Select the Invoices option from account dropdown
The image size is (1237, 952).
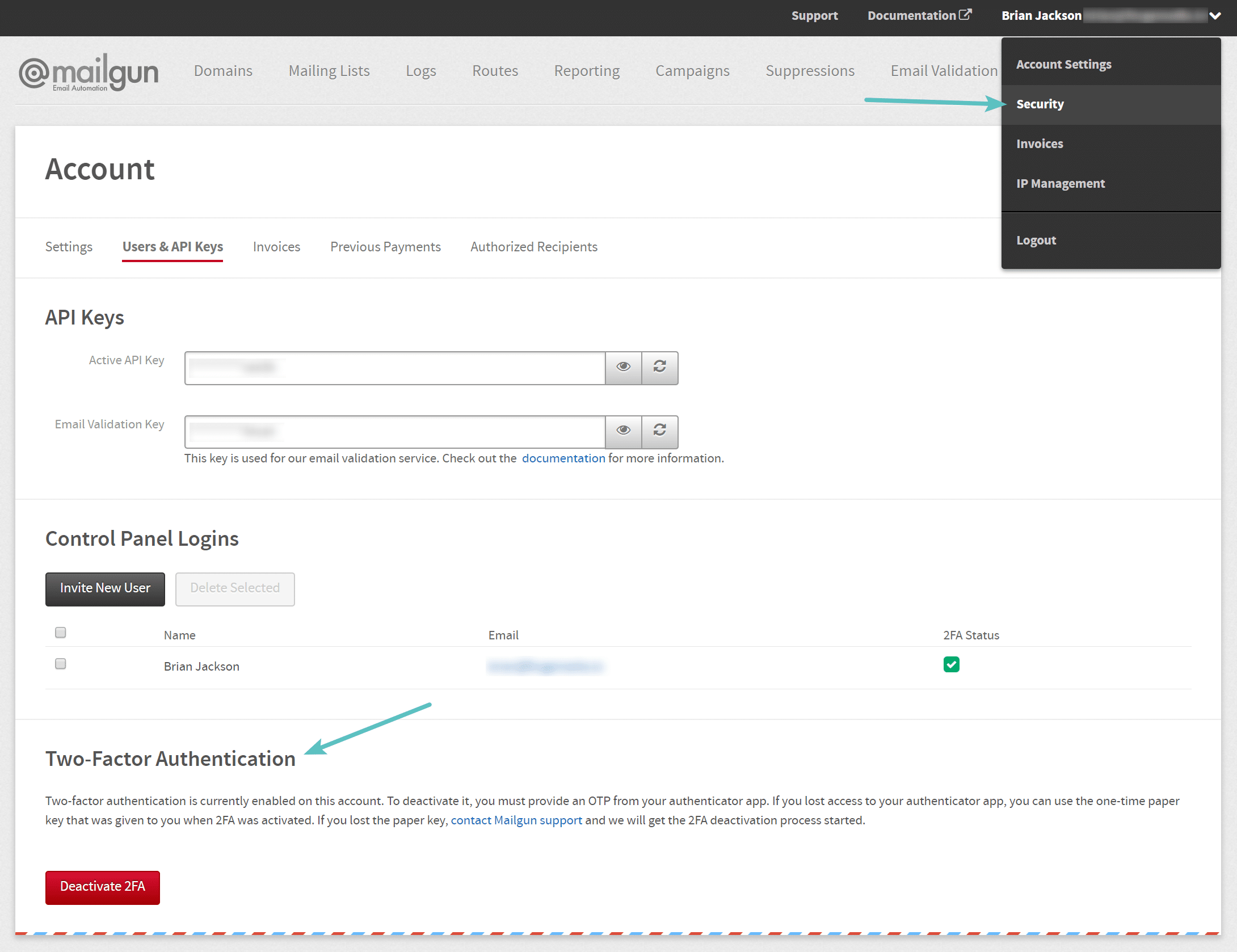pyautogui.click(x=1041, y=143)
